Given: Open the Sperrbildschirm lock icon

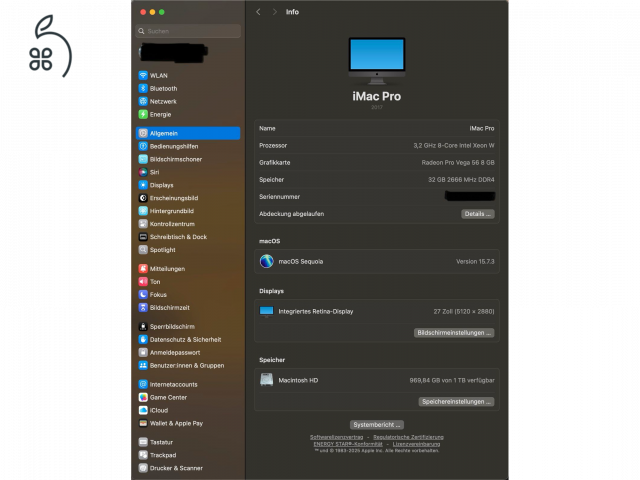Looking at the screenshot, I should pyautogui.click(x=143, y=327).
